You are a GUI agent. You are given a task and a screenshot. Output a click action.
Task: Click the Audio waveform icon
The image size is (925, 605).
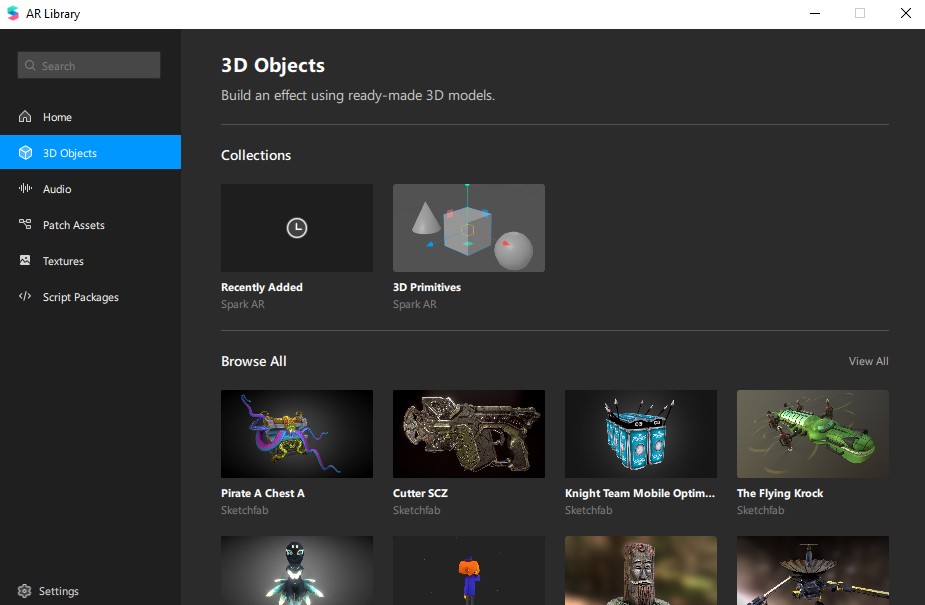coord(25,189)
